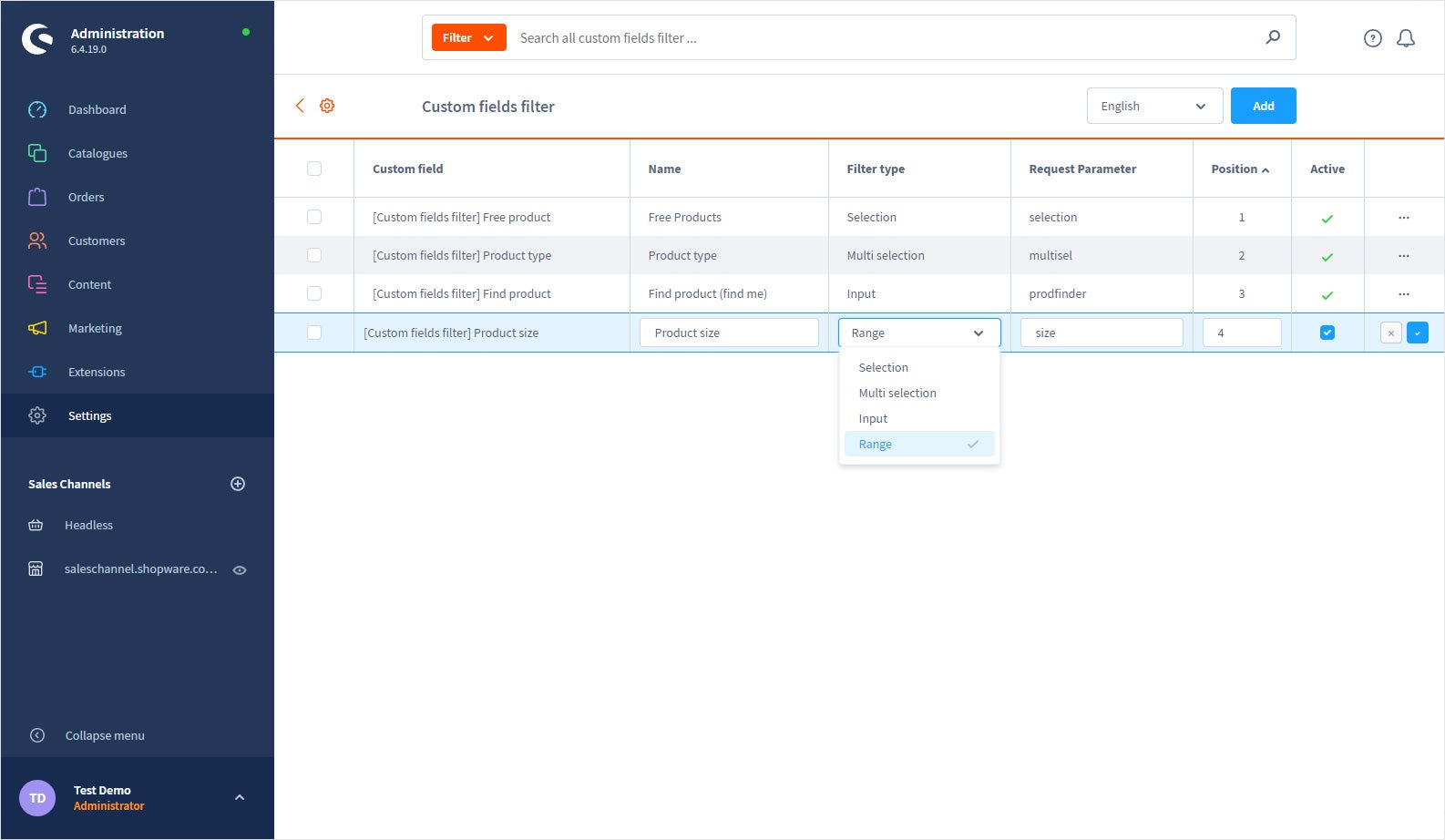Choose Selection in filter type list
1445x840 pixels.
point(919,367)
